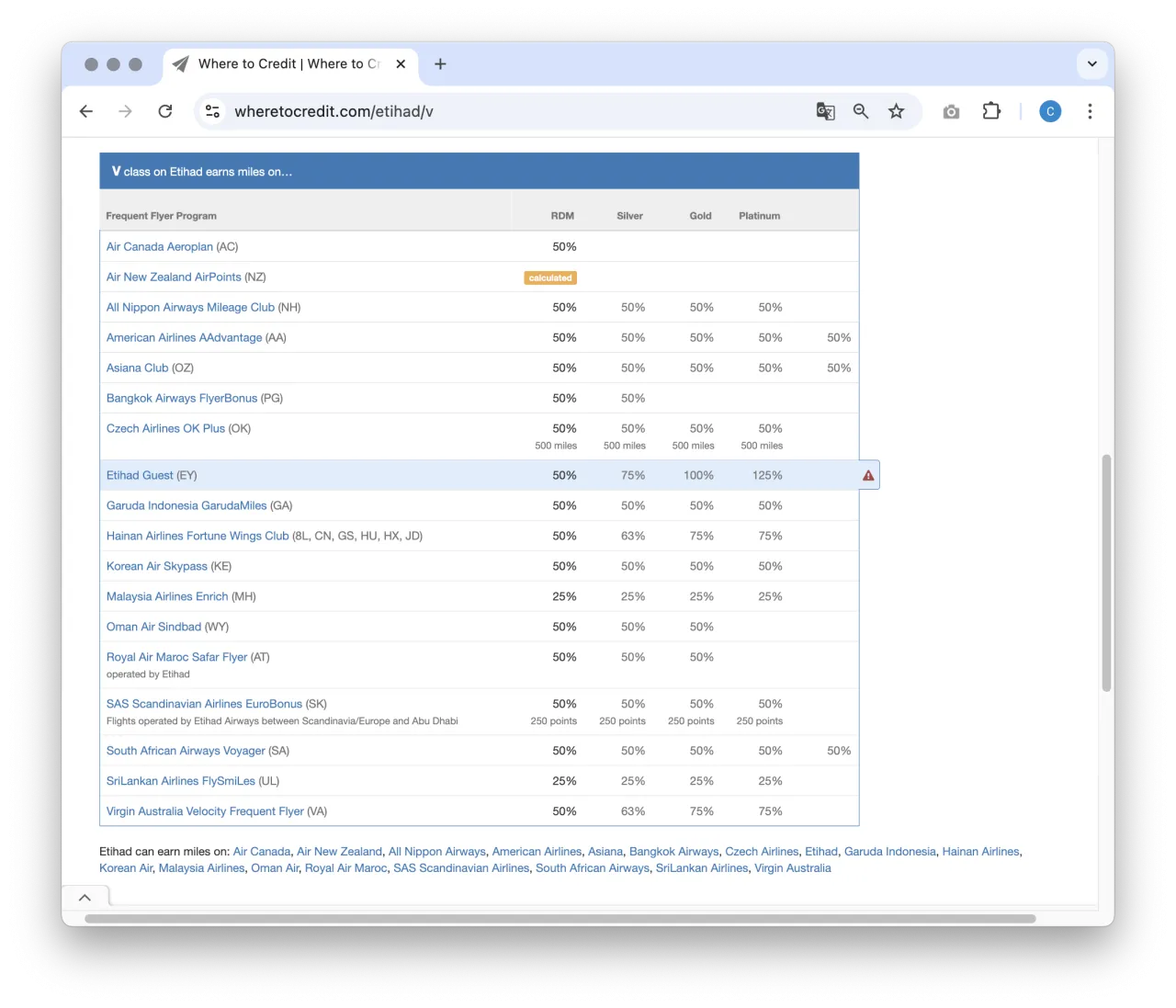Click the V class on Etihad table heading
The height and width of the screenshot is (1008, 1176).
point(202,172)
